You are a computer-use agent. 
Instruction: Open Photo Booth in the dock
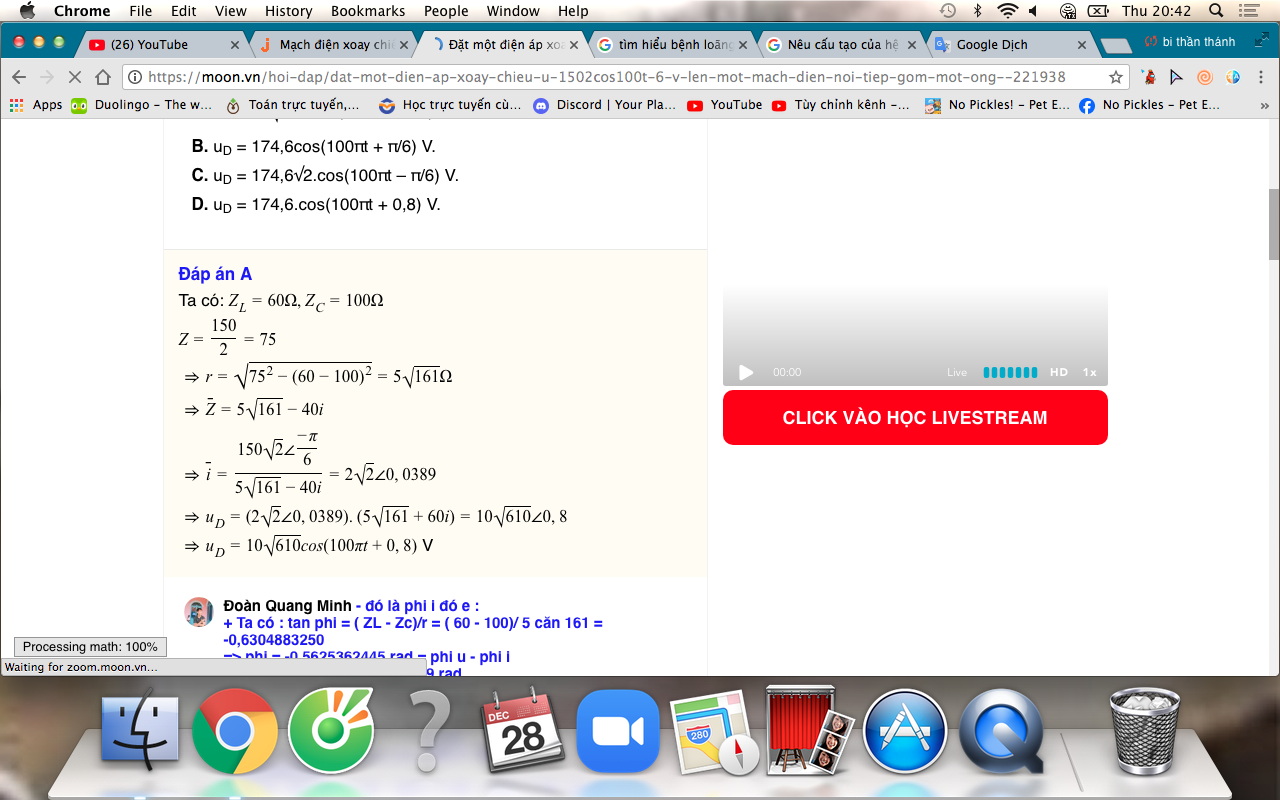click(x=810, y=731)
